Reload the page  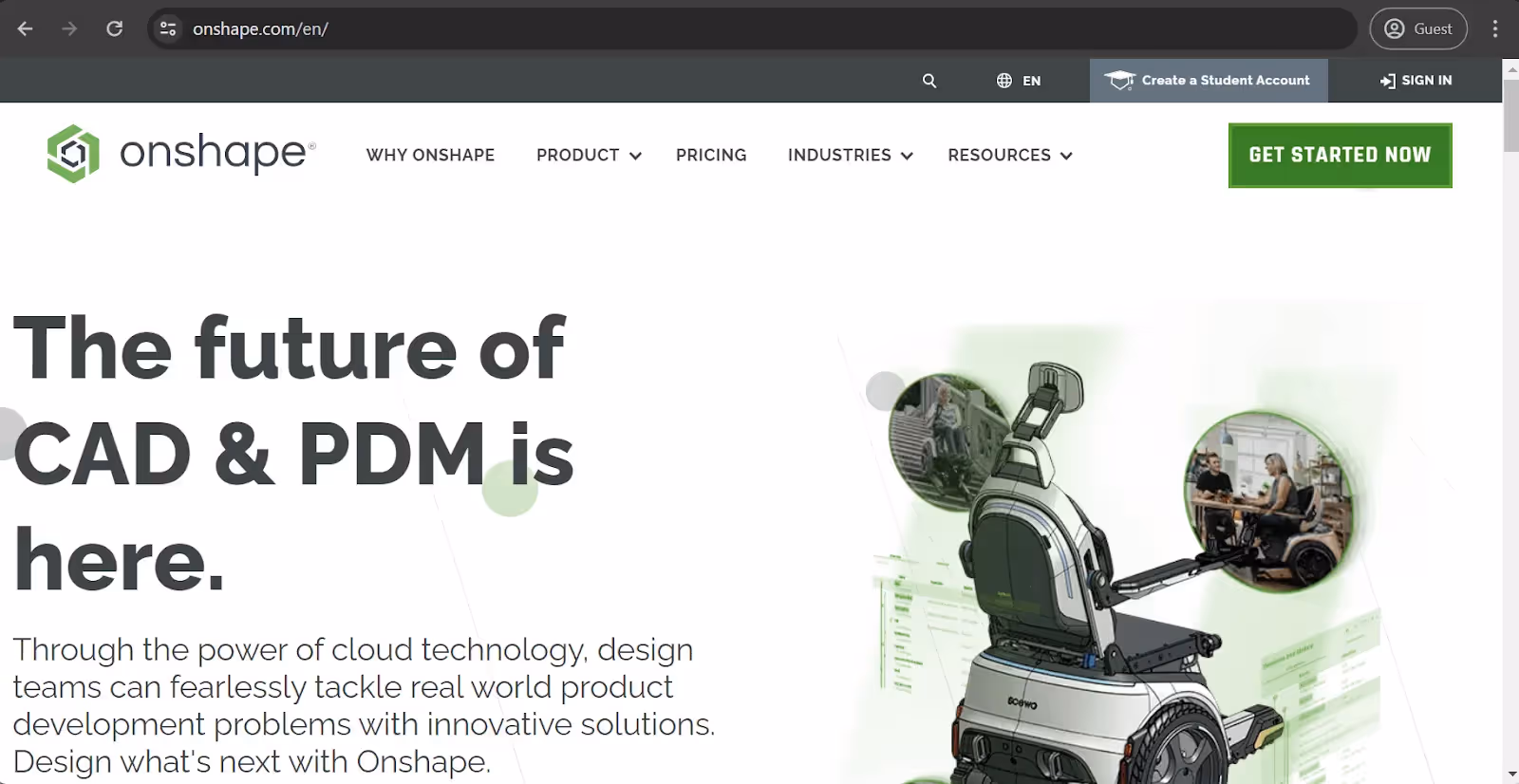click(x=115, y=28)
